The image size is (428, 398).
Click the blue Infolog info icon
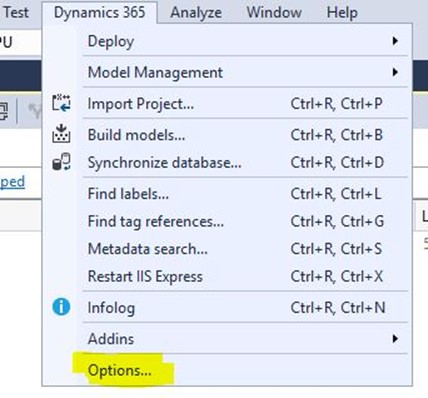pyautogui.click(x=61, y=307)
